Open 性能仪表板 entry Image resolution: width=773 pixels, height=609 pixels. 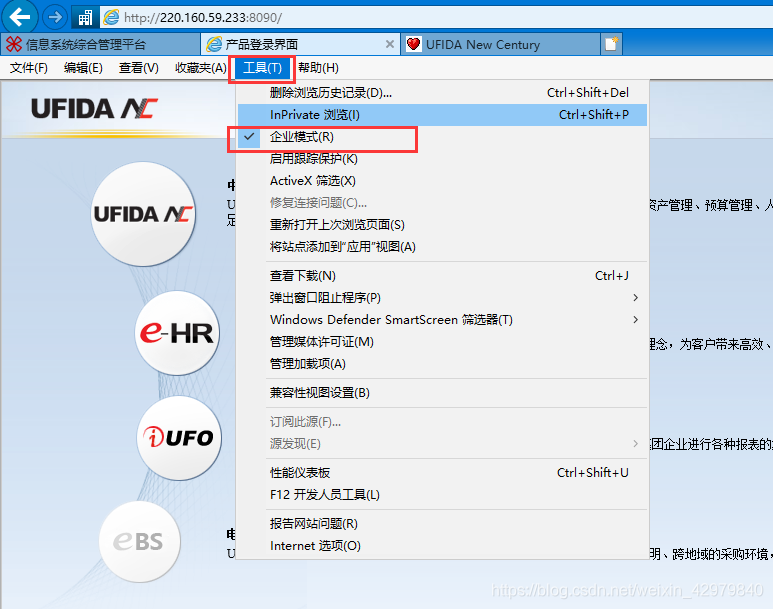coord(442,473)
